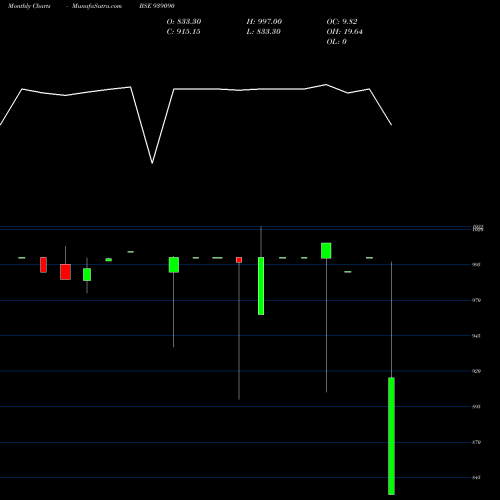
Task: Click the tallest green candlestick body
Action: coord(391,436)
